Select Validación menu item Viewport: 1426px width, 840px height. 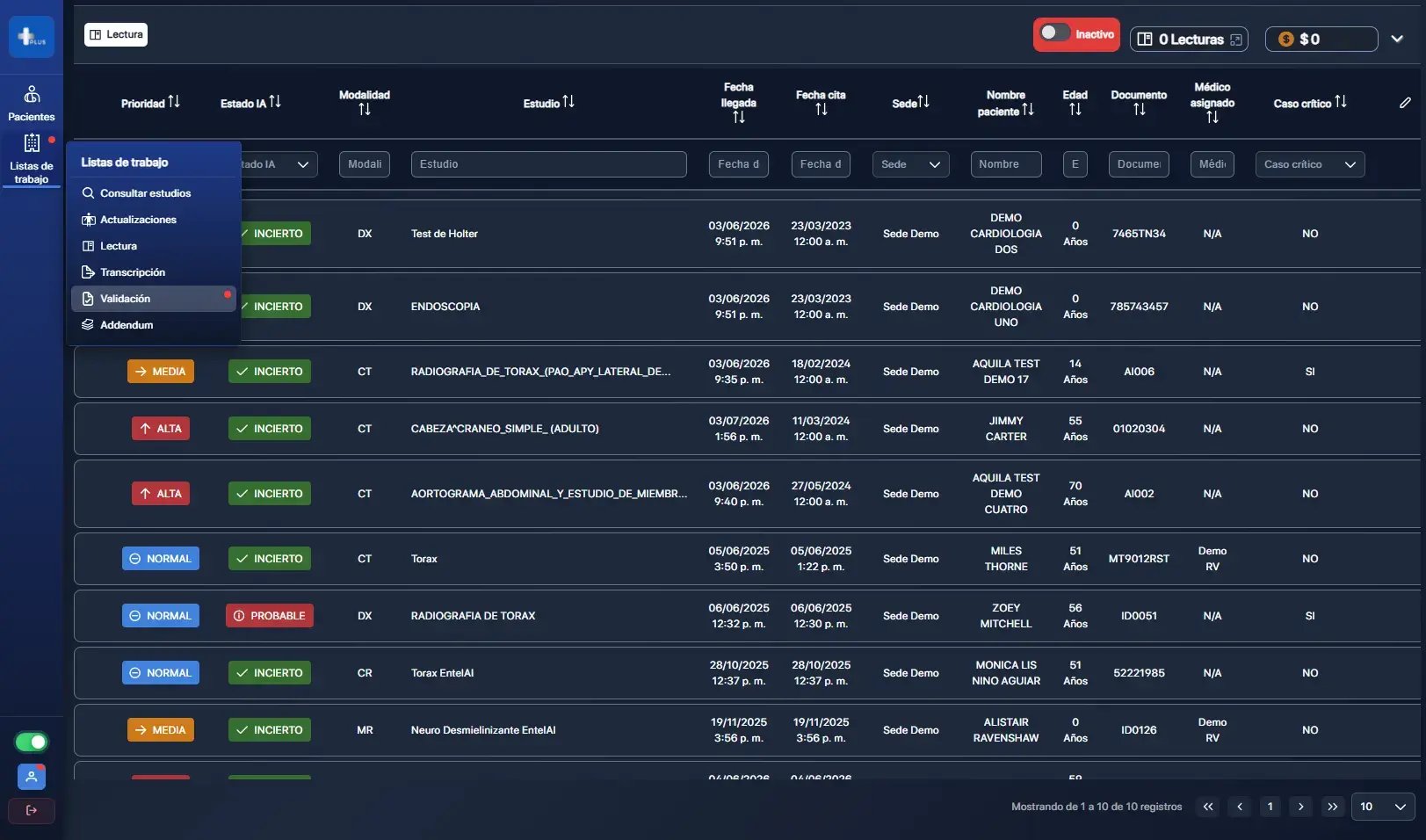coord(154,299)
